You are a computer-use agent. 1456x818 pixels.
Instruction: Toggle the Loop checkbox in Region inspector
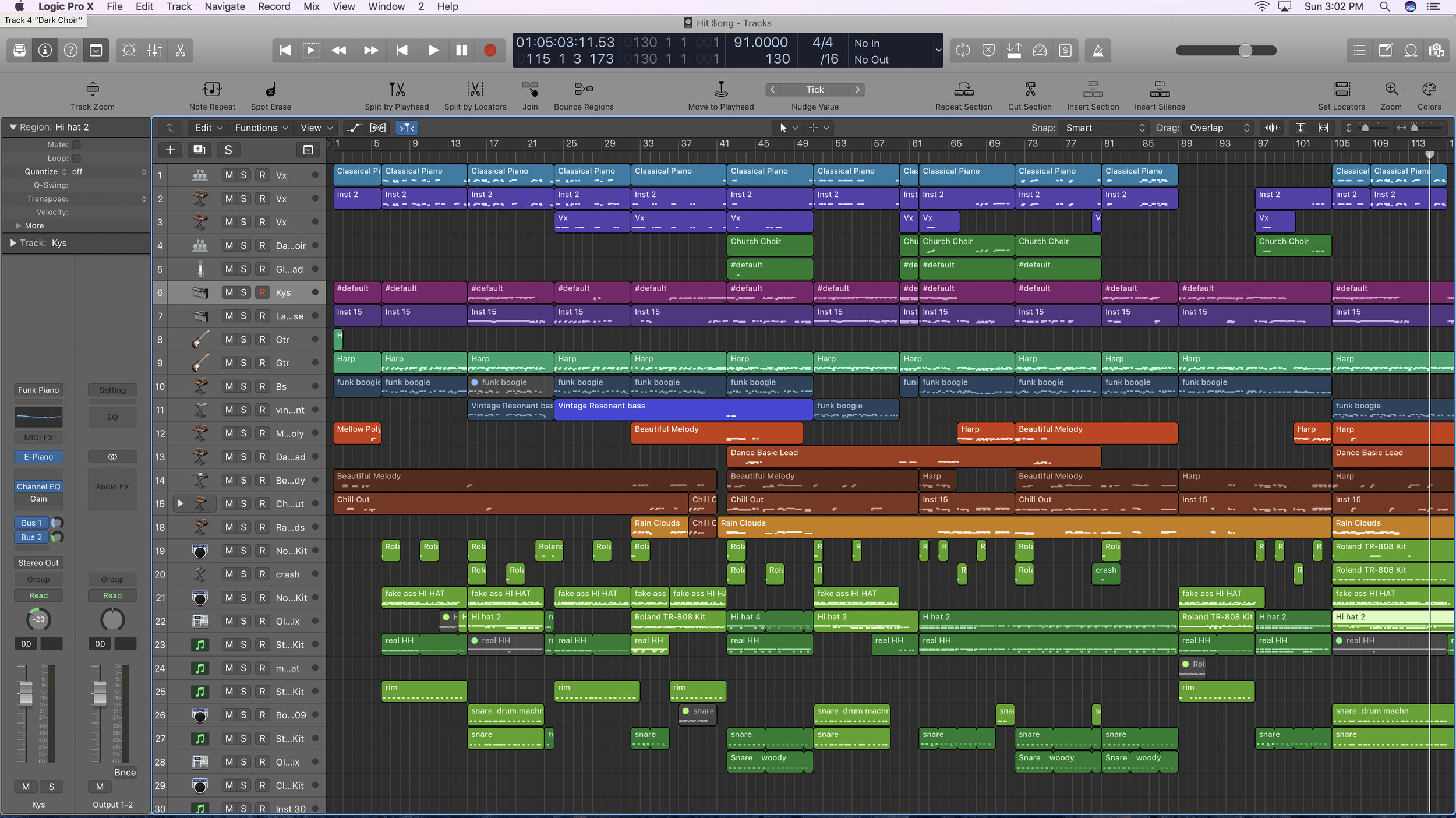[x=76, y=158]
